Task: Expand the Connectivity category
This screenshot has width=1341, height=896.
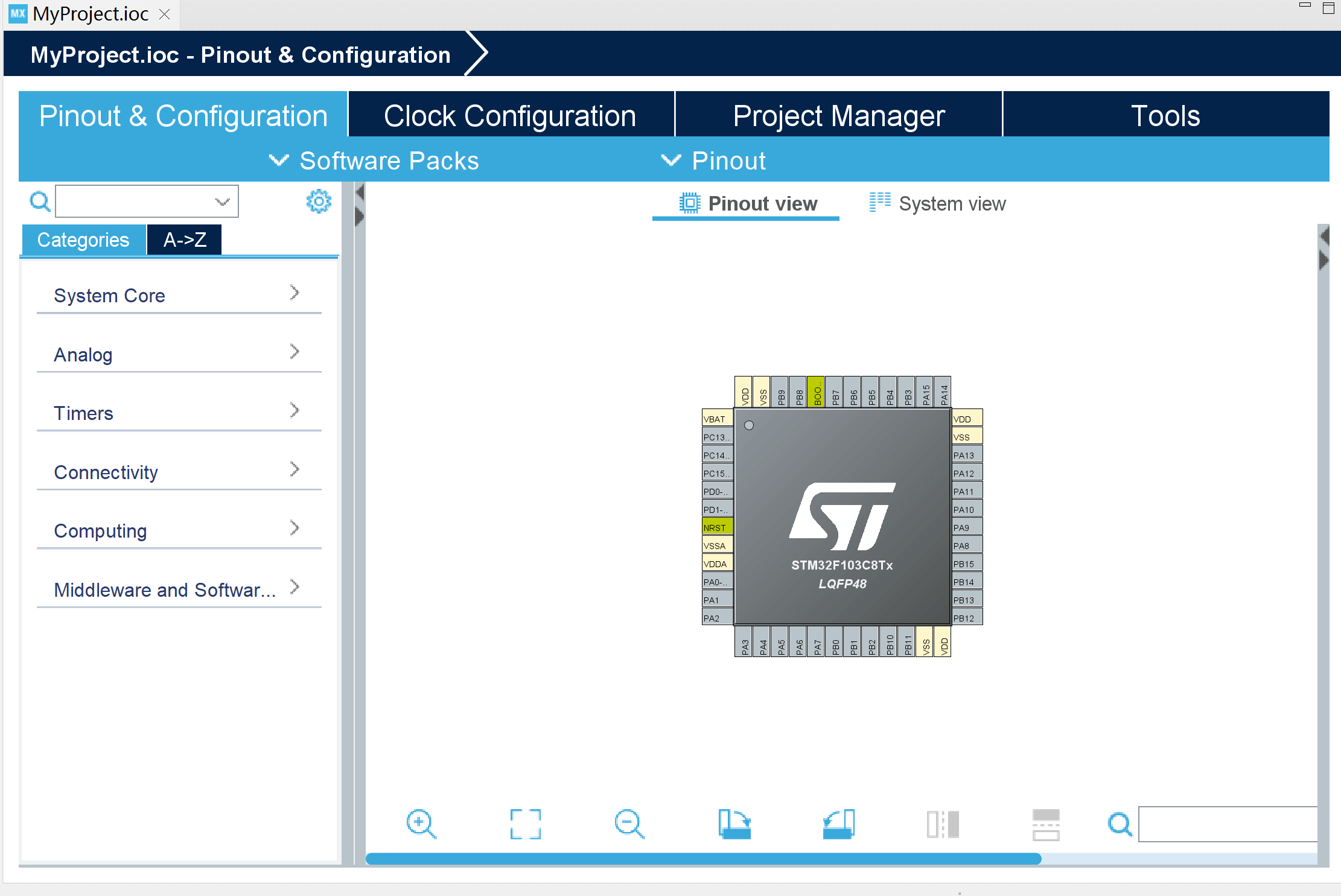Action: pos(179,472)
